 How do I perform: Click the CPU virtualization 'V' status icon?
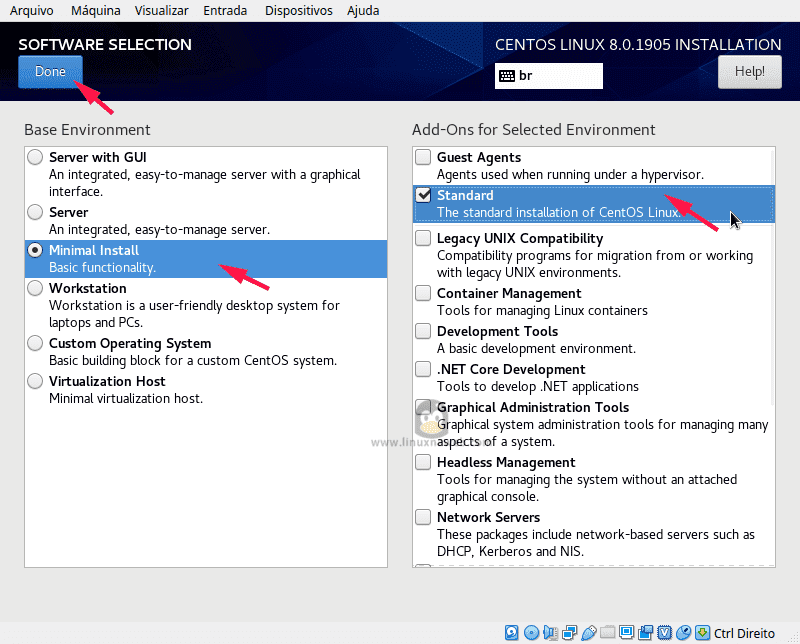coord(664,633)
